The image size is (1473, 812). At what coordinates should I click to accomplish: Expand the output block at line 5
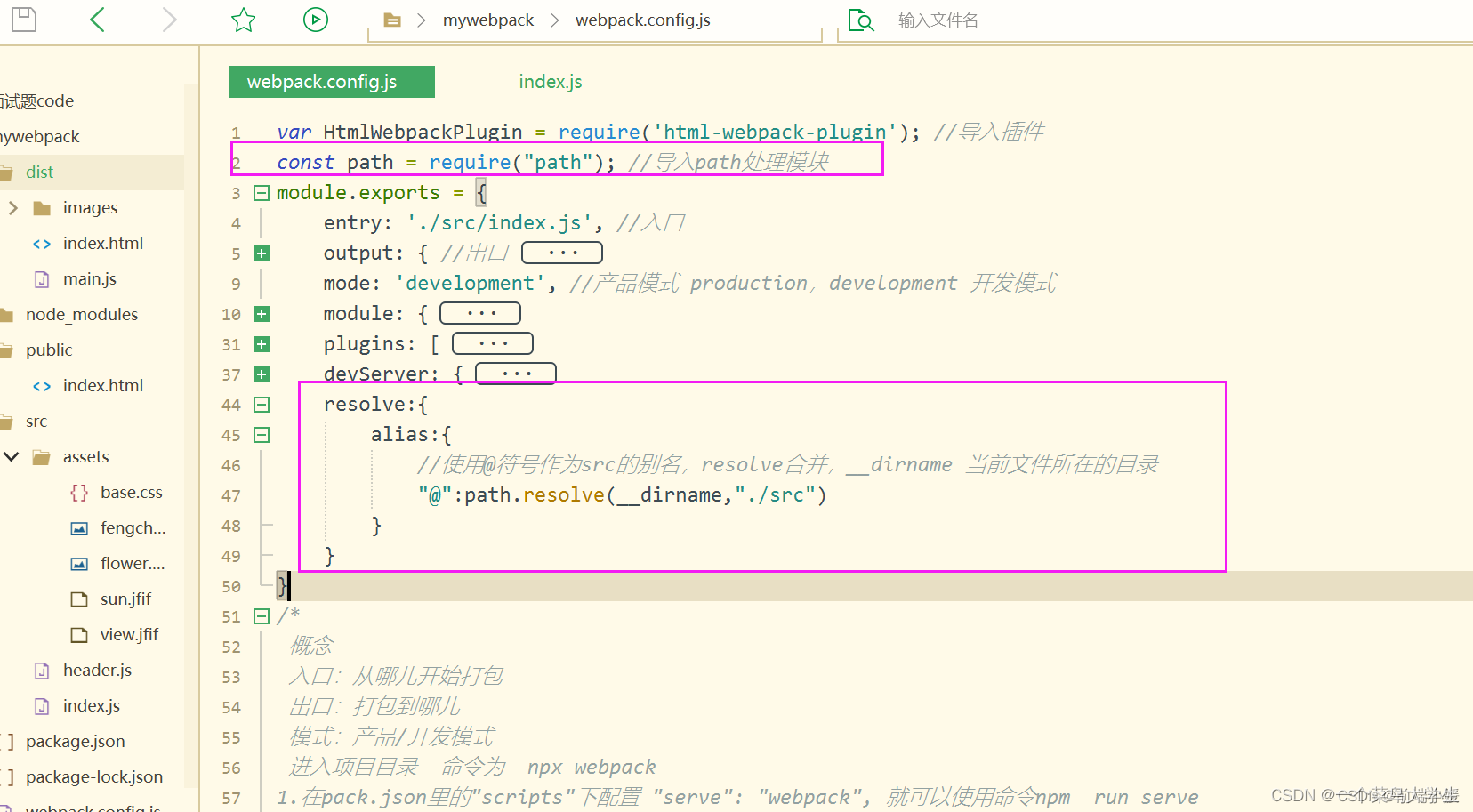click(262, 253)
